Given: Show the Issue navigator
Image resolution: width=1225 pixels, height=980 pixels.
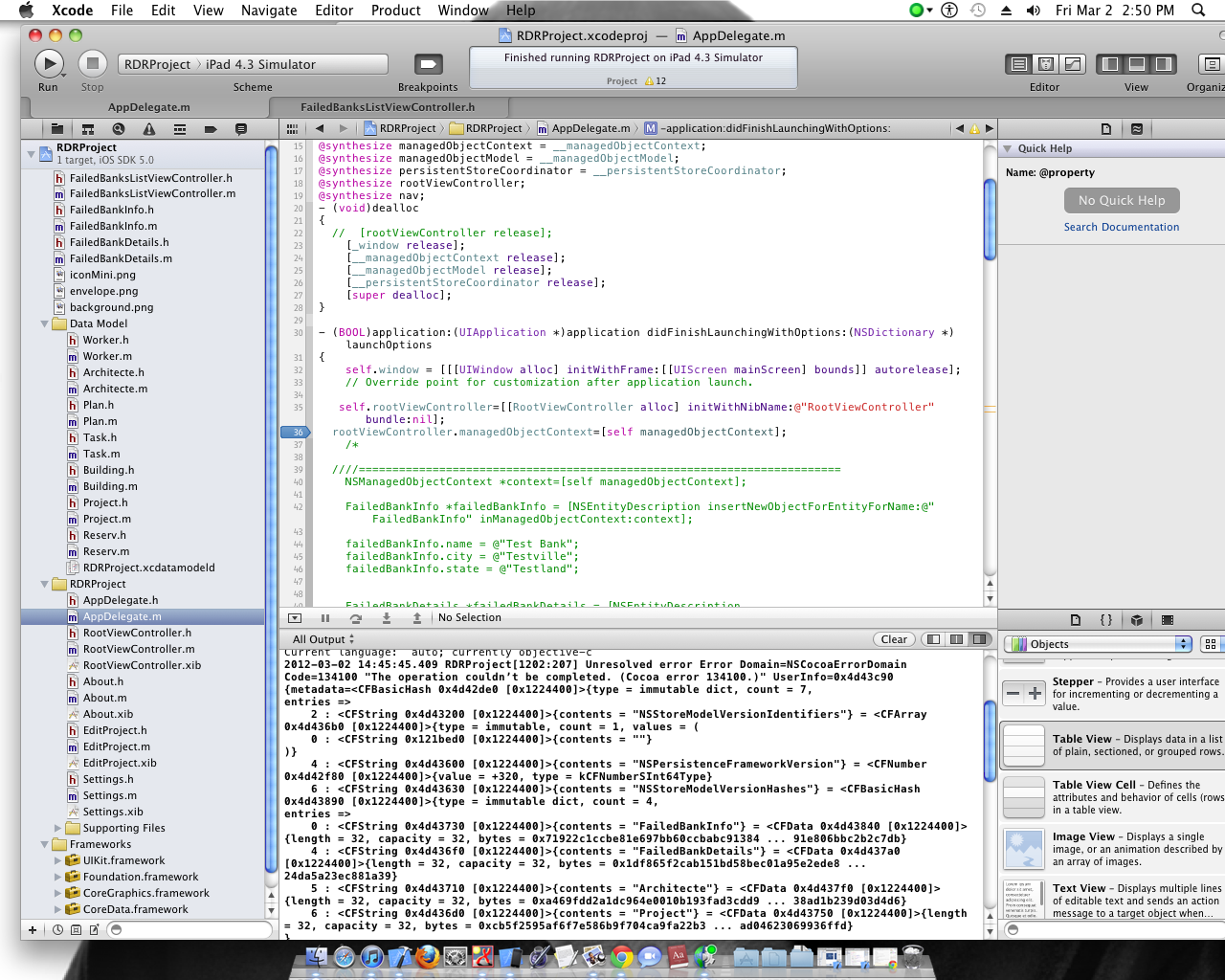Looking at the screenshot, I should click(149, 128).
